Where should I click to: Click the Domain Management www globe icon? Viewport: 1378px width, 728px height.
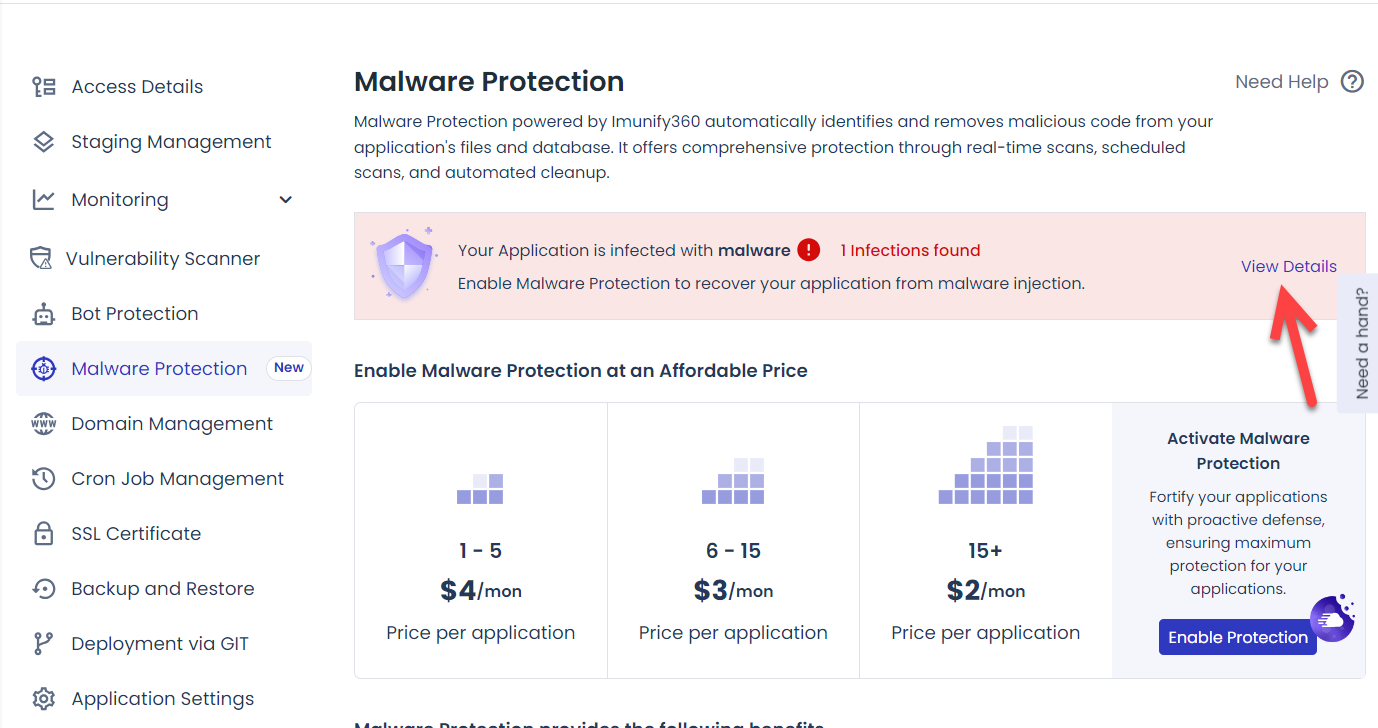pos(43,424)
